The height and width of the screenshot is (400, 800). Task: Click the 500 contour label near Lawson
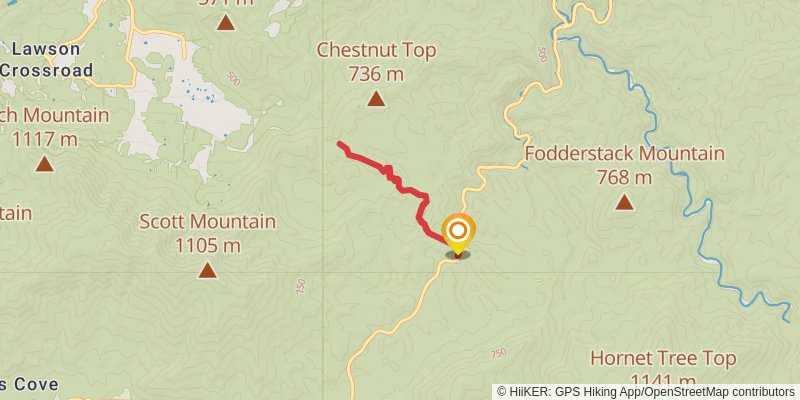click(233, 79)
